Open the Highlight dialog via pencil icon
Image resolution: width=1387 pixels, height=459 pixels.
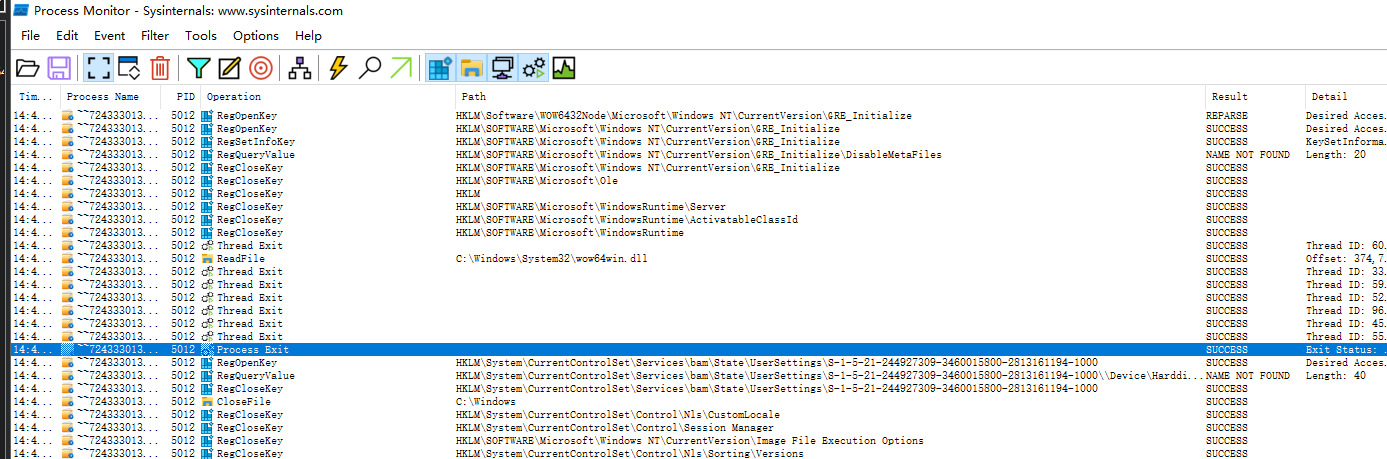click(x=230, y=68)
